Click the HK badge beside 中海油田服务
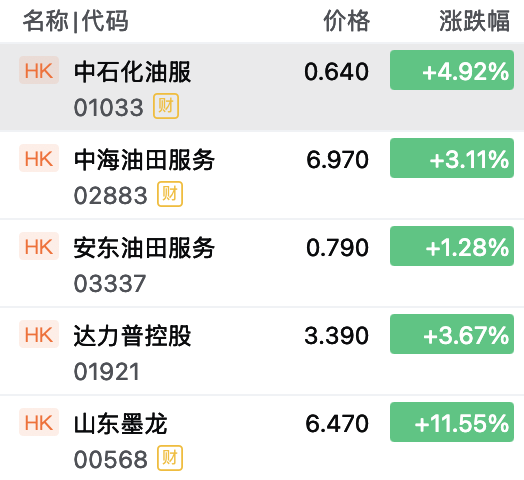This screenshot has height=480, width=524. [39, 158]
